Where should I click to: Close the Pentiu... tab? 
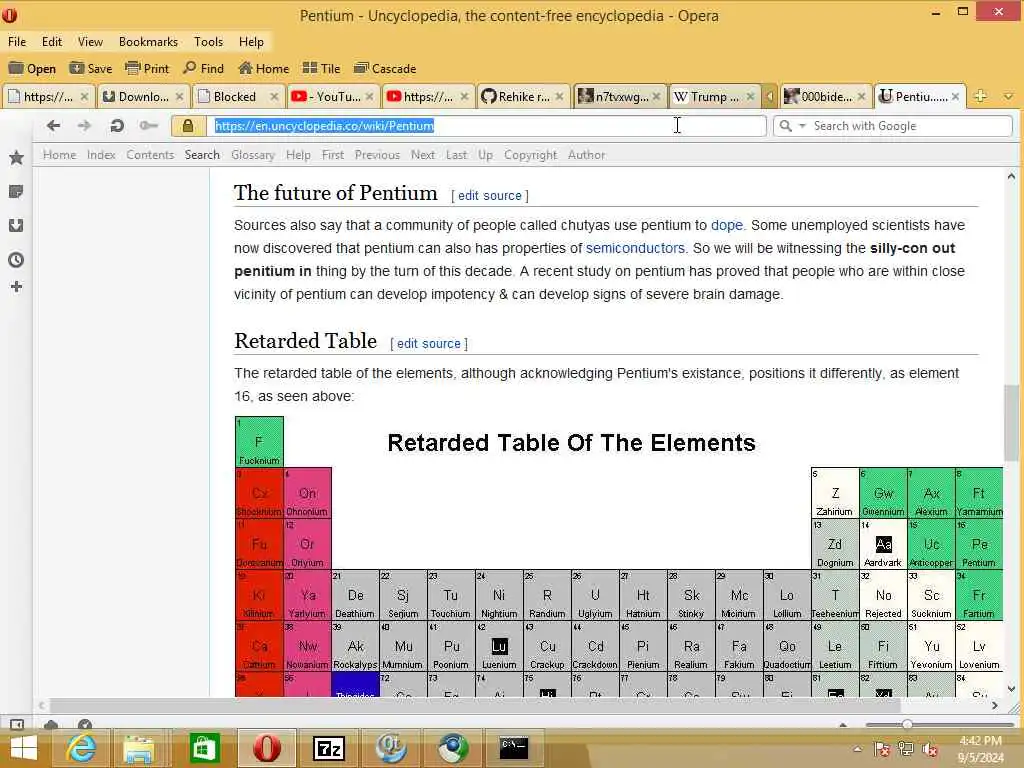pos(955,97)
